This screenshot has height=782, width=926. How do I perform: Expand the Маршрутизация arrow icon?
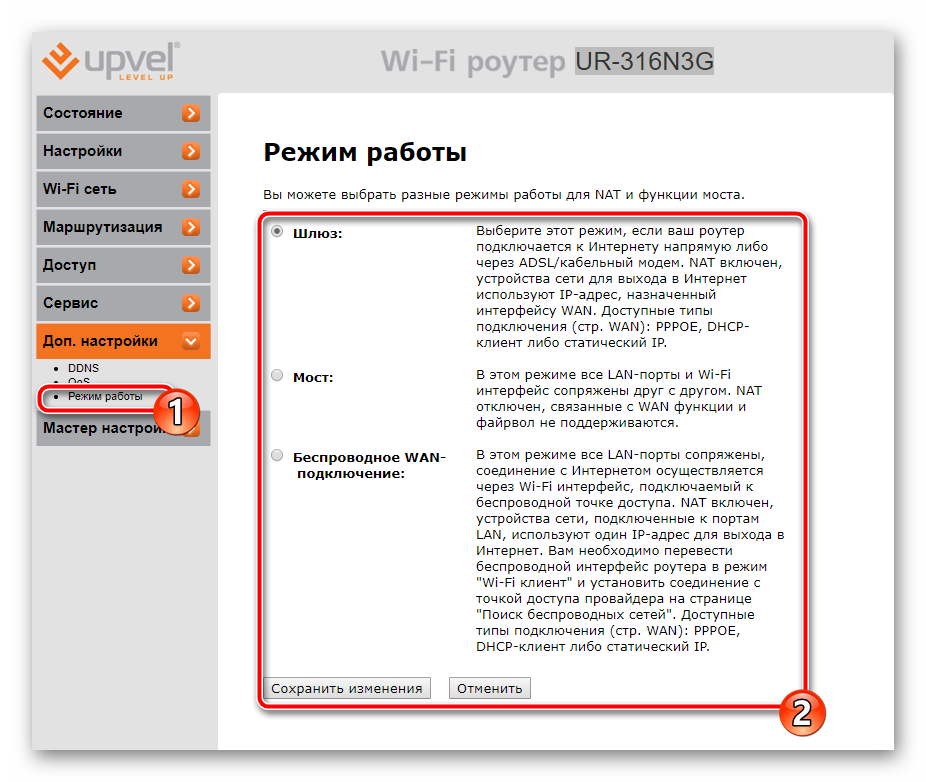[190, 227]
